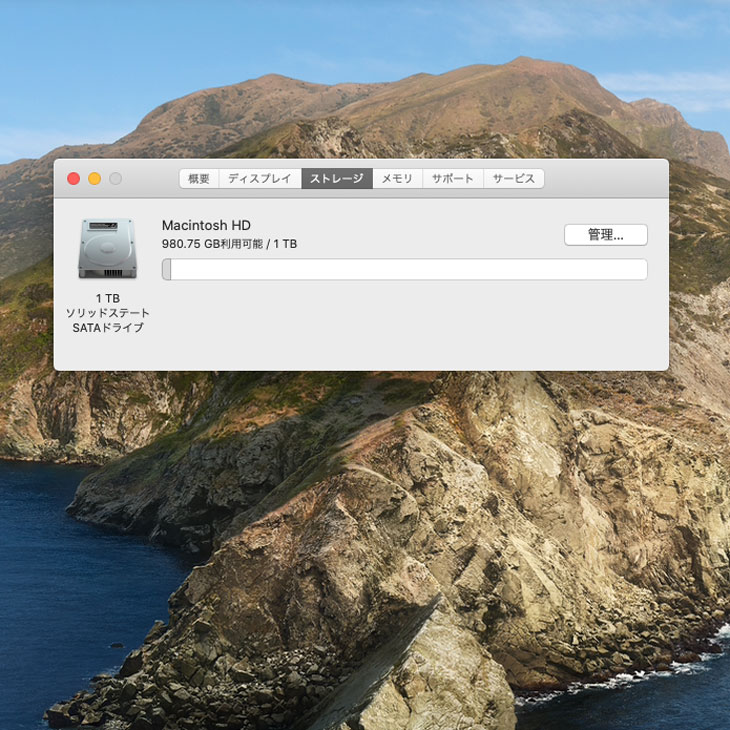Open the ディスプレイ tab

[260, 179]
